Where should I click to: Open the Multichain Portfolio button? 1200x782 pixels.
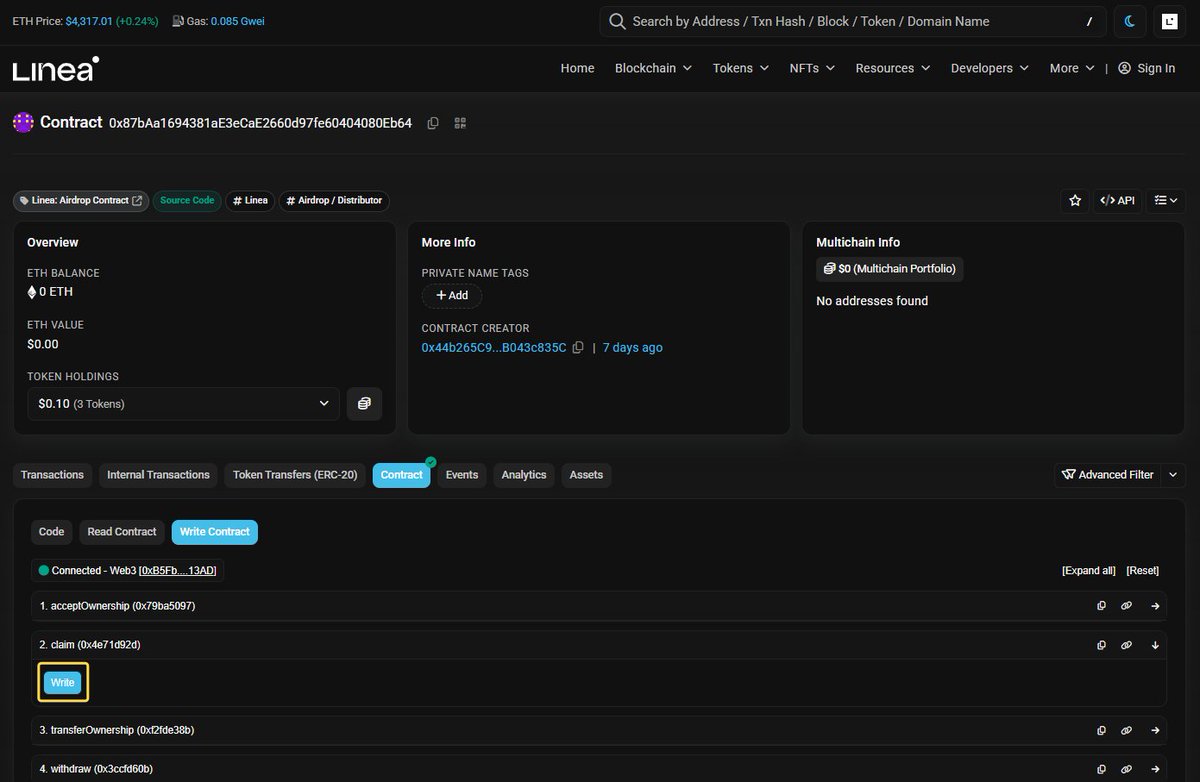(892, 268)
